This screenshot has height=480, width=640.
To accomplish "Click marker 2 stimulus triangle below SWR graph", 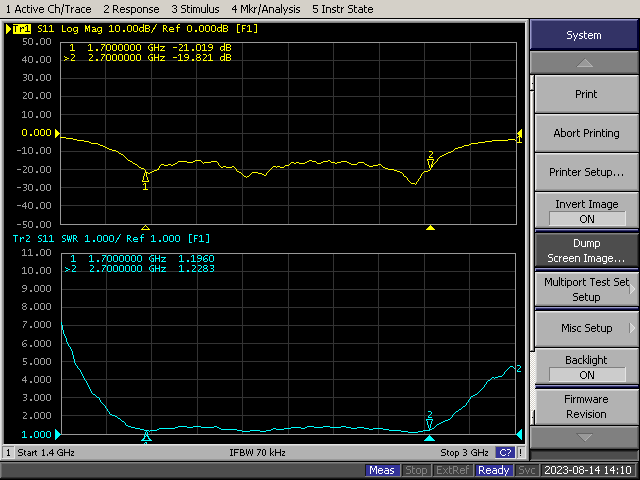I will 429,438.
